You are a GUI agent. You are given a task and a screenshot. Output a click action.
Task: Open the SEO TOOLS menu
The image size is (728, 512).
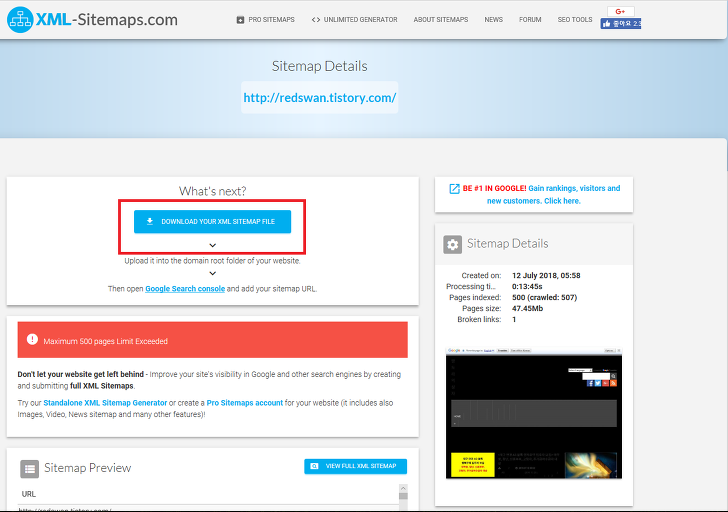(575, 19)
